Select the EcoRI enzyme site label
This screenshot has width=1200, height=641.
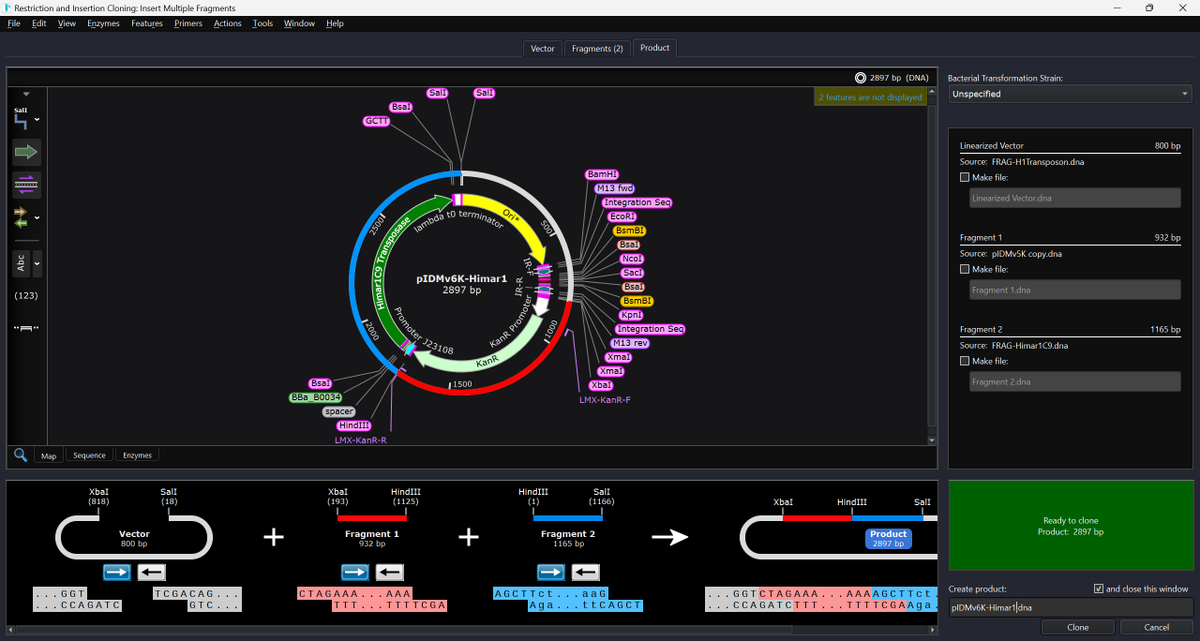tap(622, 216)
